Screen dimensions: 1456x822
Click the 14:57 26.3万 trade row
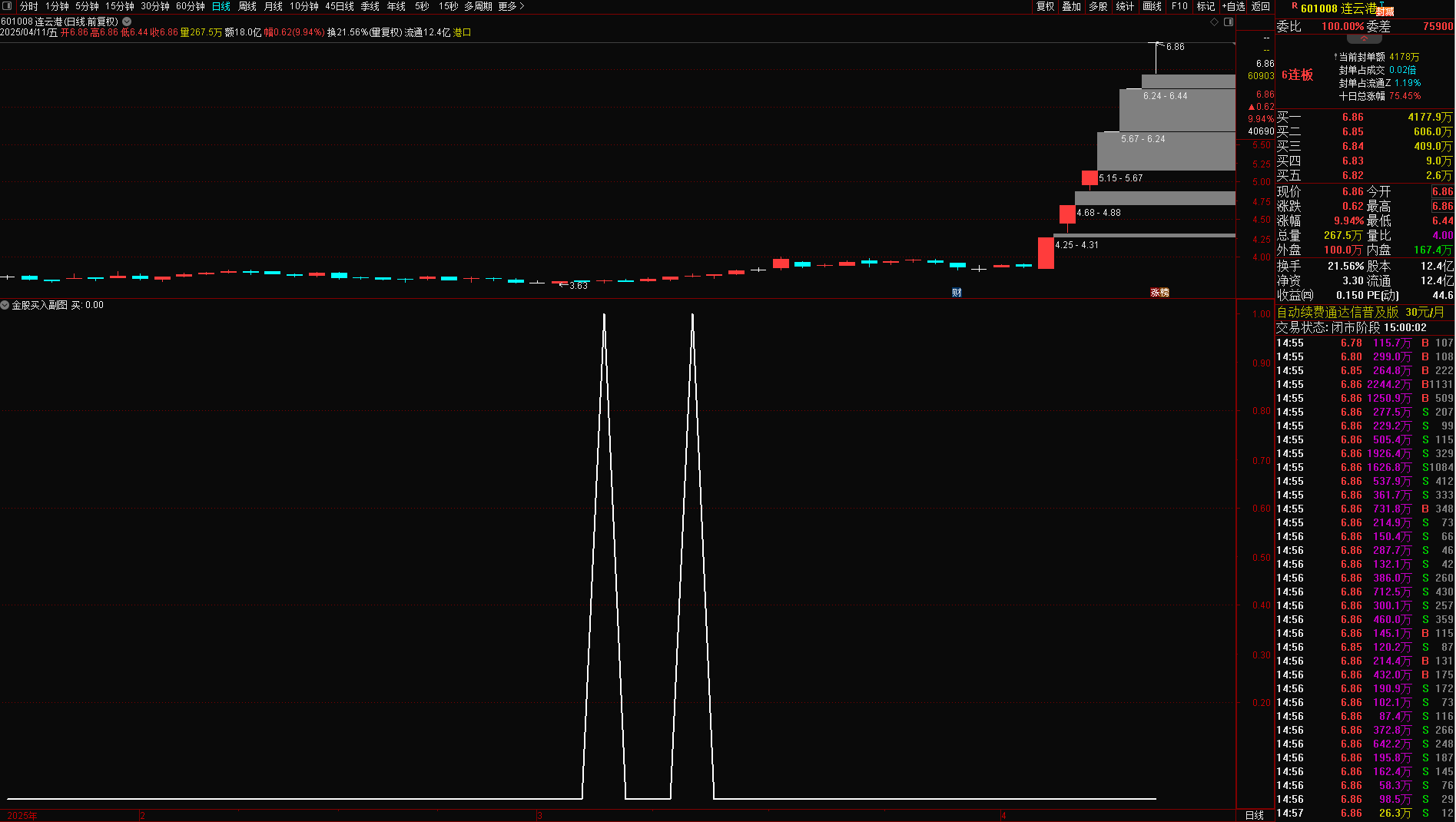[1365, 814]
